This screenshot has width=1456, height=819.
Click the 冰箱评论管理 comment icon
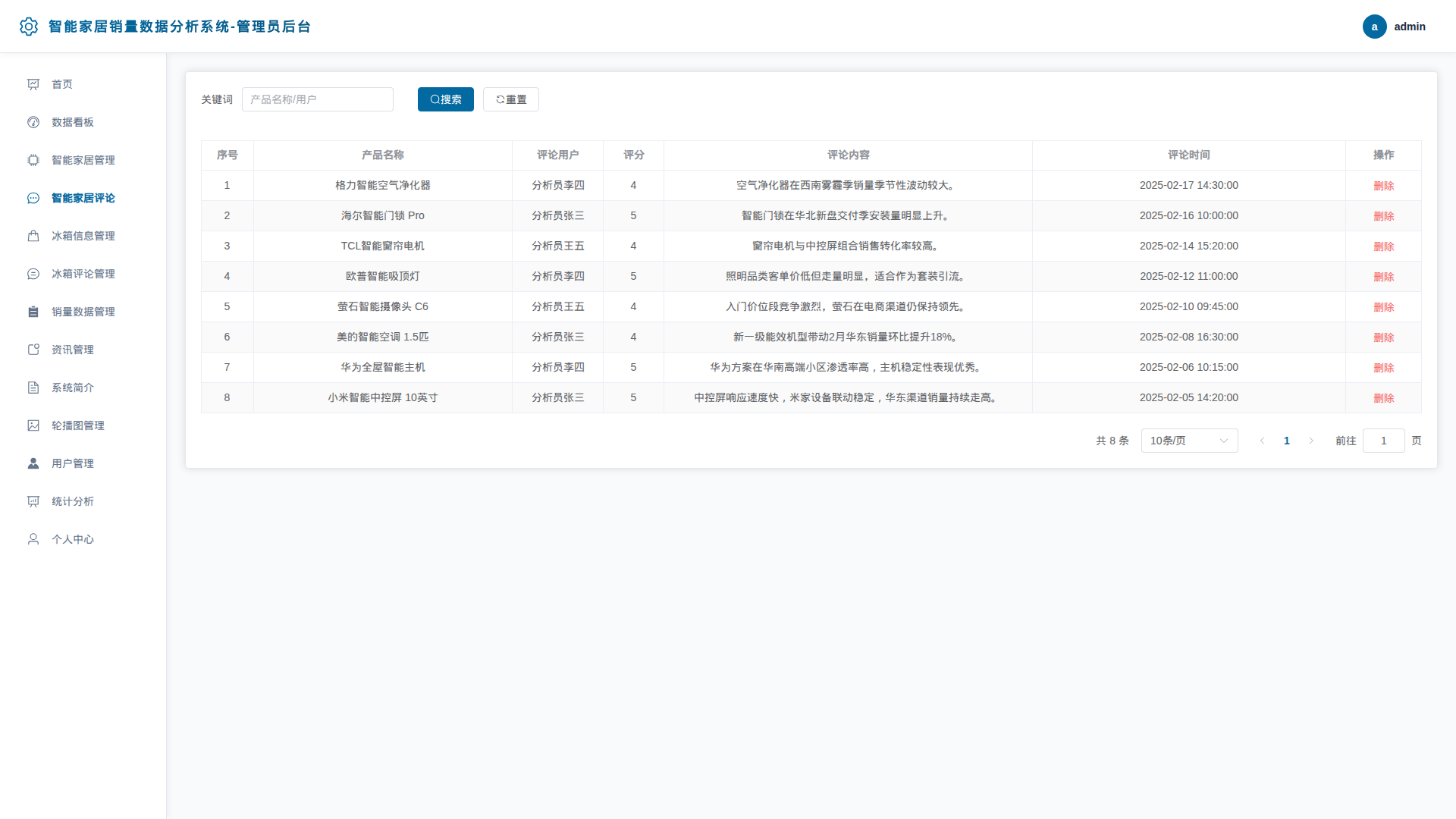33,274
